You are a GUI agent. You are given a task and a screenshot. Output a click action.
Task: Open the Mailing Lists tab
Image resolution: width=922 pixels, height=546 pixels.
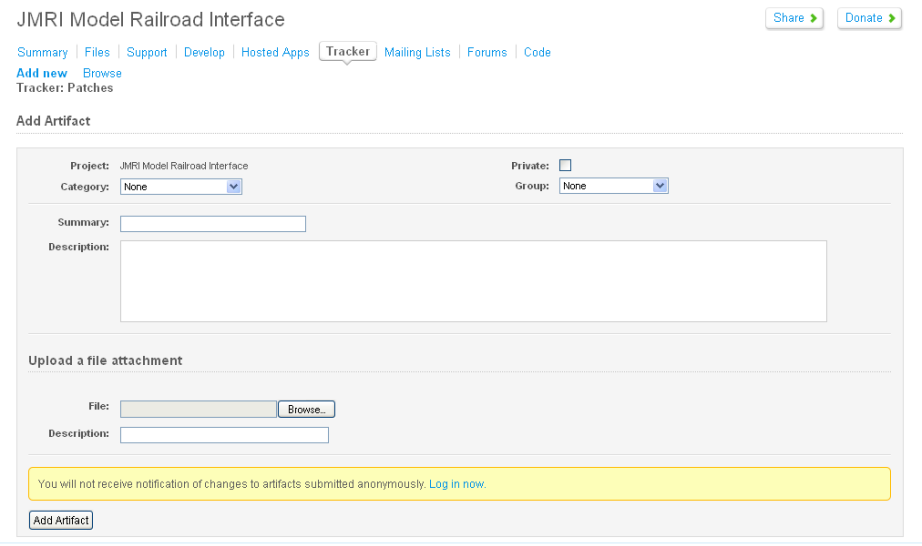click(x=417, y=52)
